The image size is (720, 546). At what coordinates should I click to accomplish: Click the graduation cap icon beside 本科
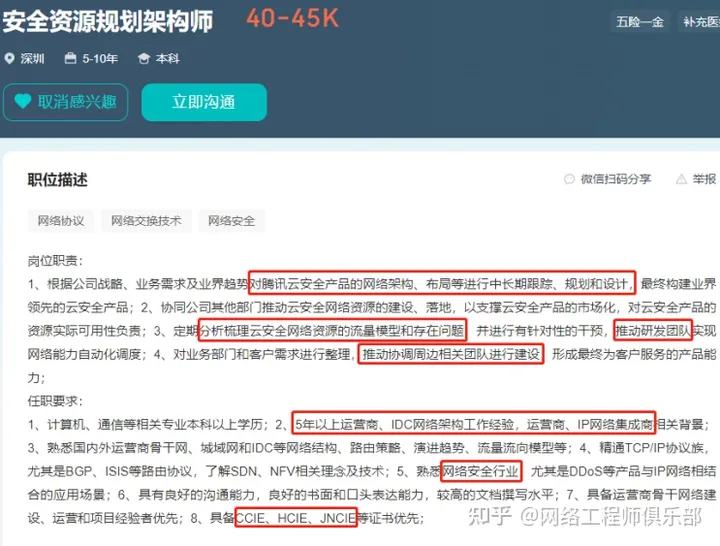pos(144,58)
